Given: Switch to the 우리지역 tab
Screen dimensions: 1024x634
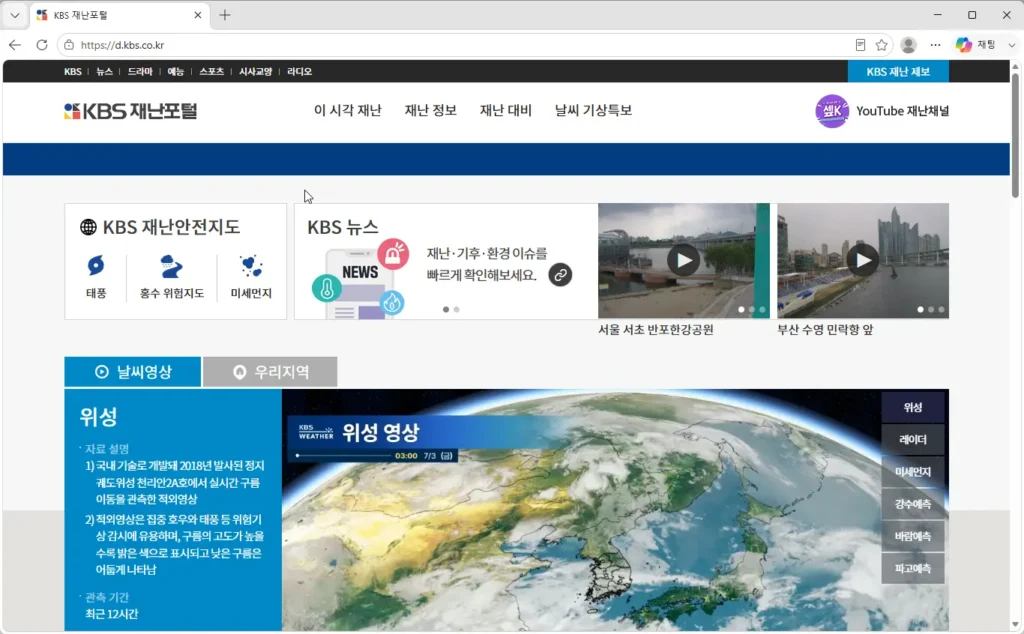Looking at the screenshot, I should point(270,372).
